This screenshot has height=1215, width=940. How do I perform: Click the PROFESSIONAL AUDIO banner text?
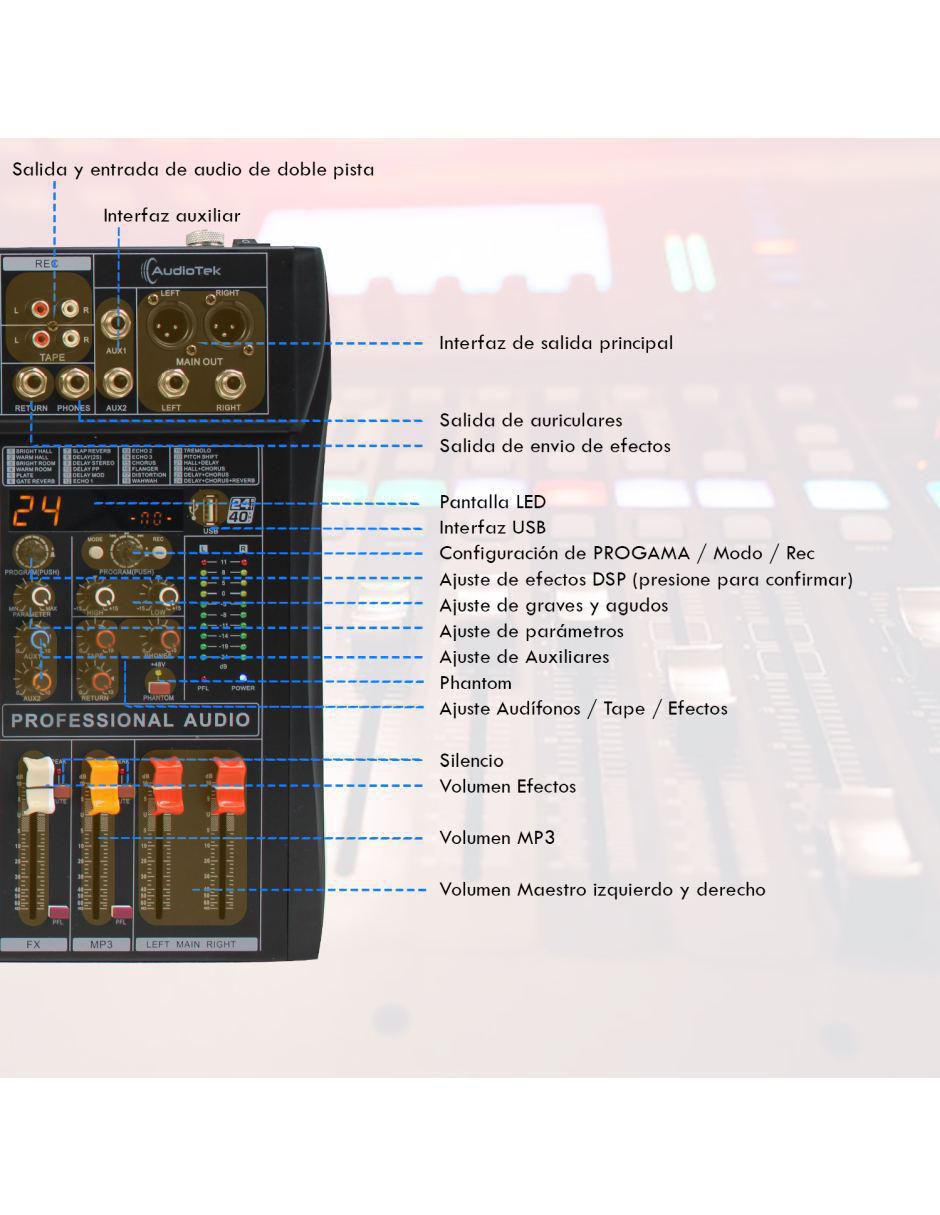coord(131,720)
